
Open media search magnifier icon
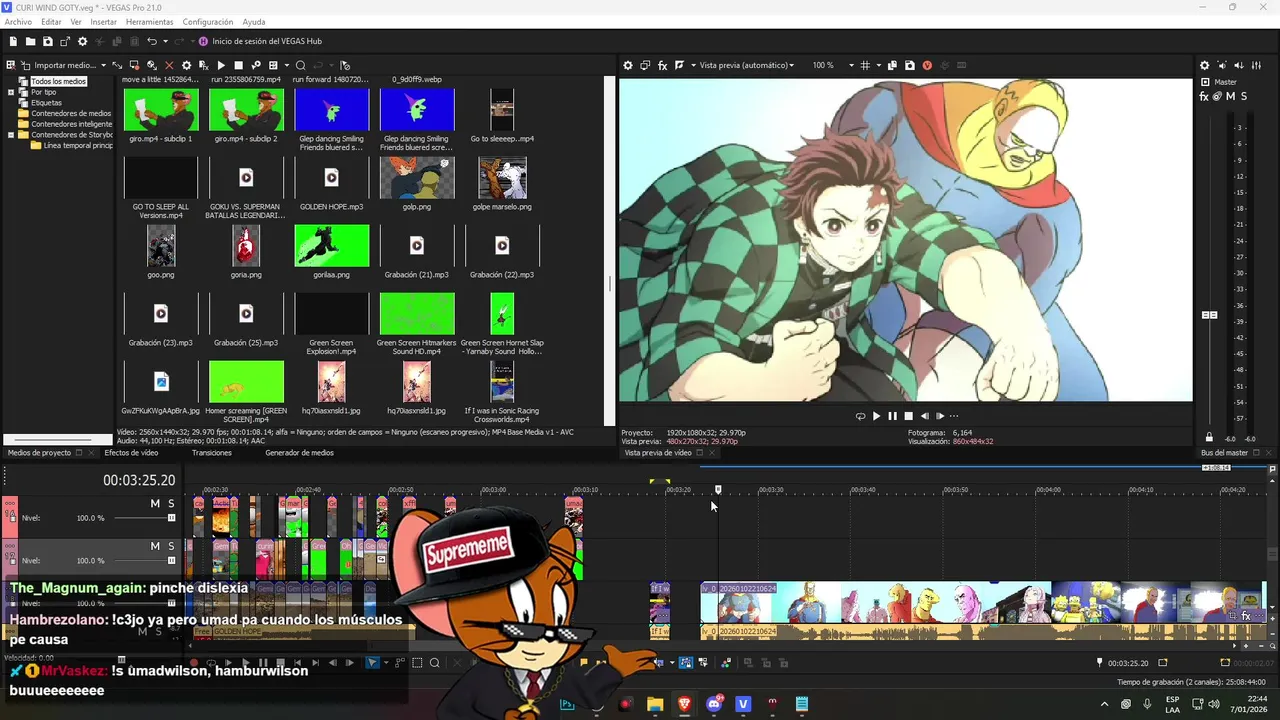[x=300, y=65]
